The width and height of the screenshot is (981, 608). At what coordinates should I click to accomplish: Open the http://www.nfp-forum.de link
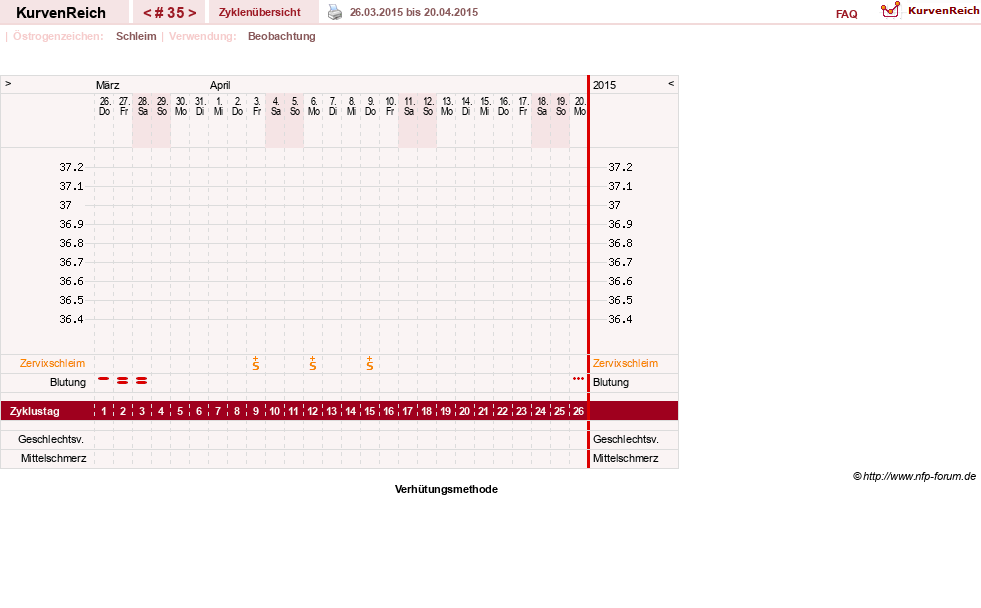[919, 476]
